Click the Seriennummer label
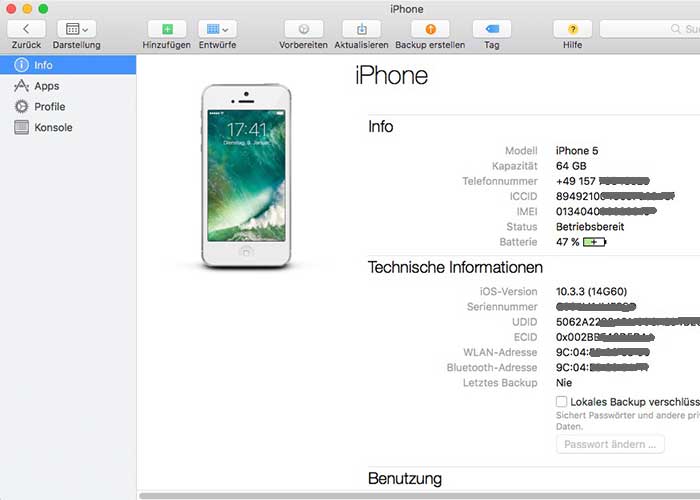Viewport: 700px width, 500px height. [502, 306]
